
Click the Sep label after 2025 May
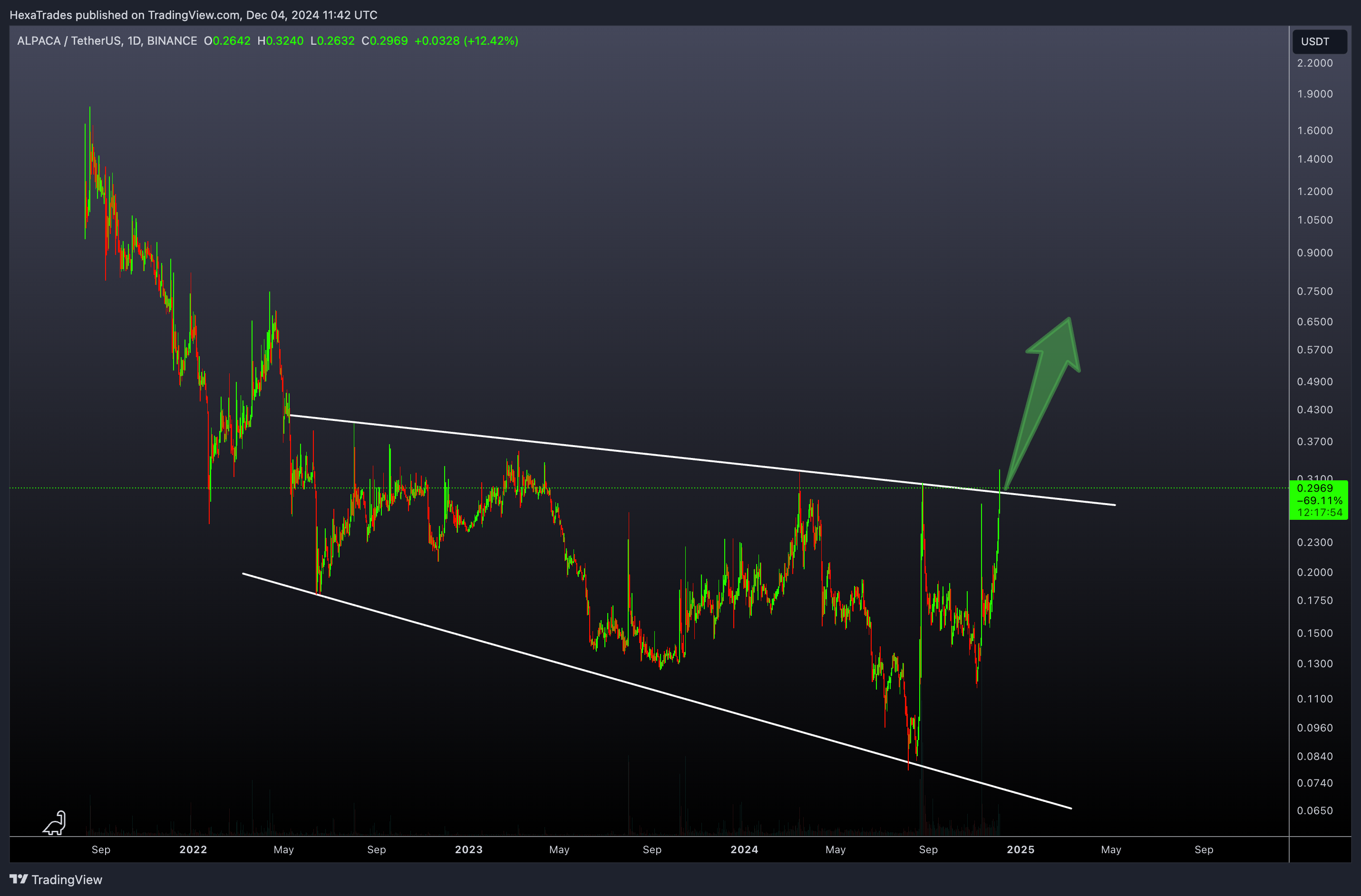[x=1204, y=850]
